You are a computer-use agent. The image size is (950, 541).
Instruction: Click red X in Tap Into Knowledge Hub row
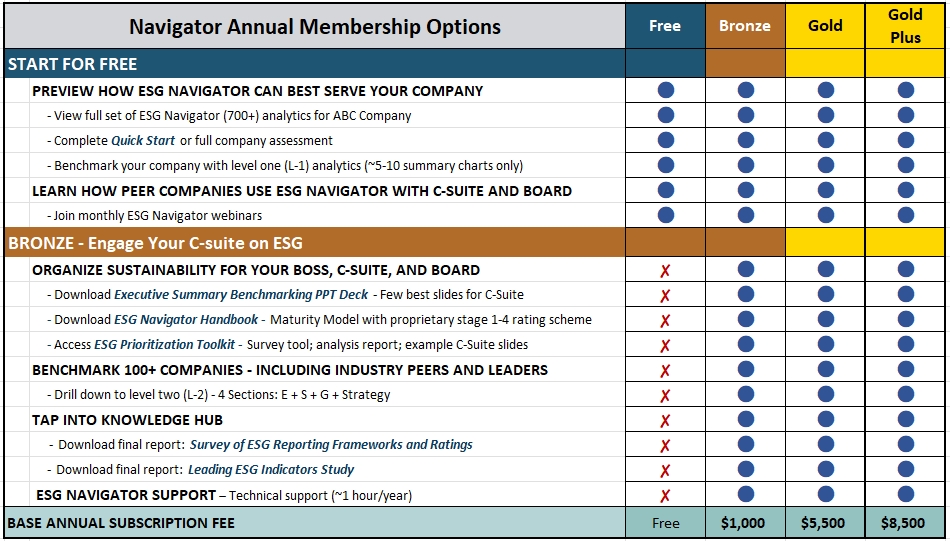(665, 420)
